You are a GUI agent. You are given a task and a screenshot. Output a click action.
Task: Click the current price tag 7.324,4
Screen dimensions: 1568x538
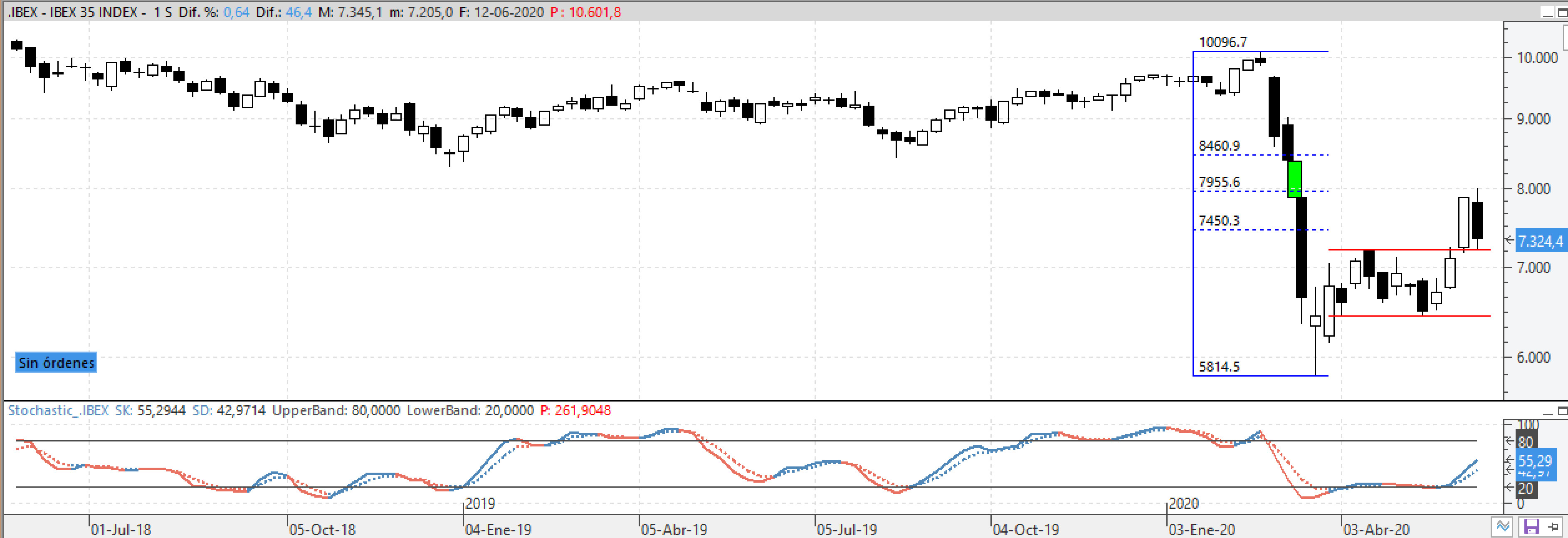pos(1540,241)
